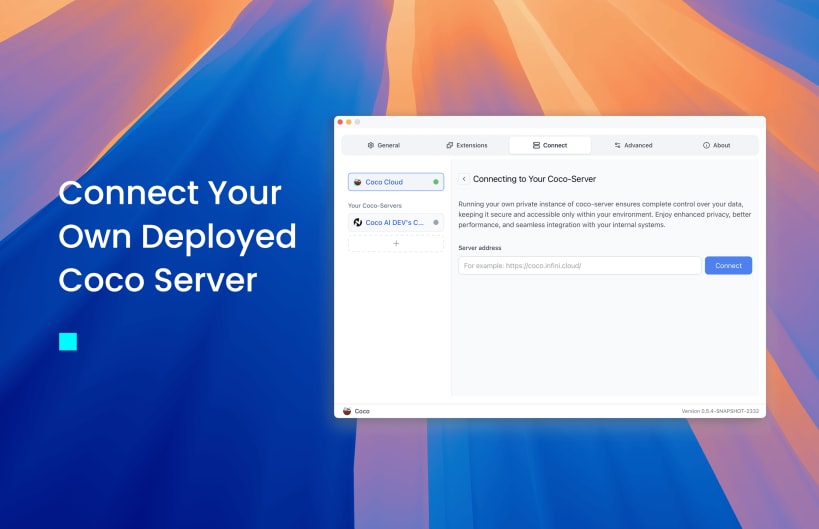Click the Coco logo in the footer
The height and width of the screenshot is (529, 819).
point(347,411)
